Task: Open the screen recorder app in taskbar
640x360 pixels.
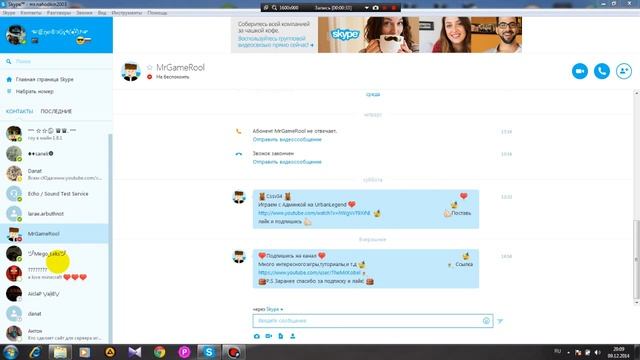Action: 233,352
